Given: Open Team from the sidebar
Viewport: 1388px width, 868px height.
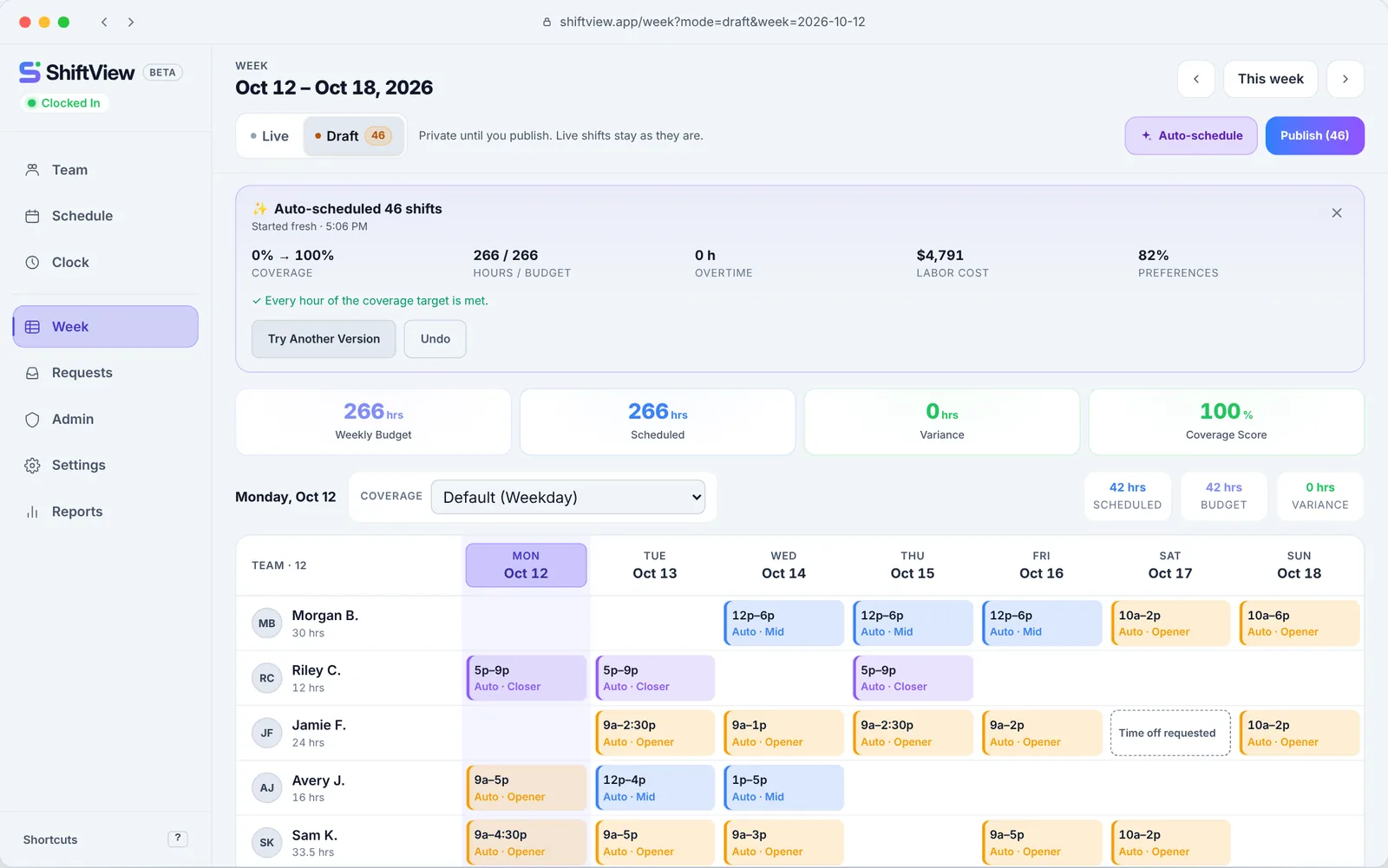Looking at the screenshot, I should point(105,170).
